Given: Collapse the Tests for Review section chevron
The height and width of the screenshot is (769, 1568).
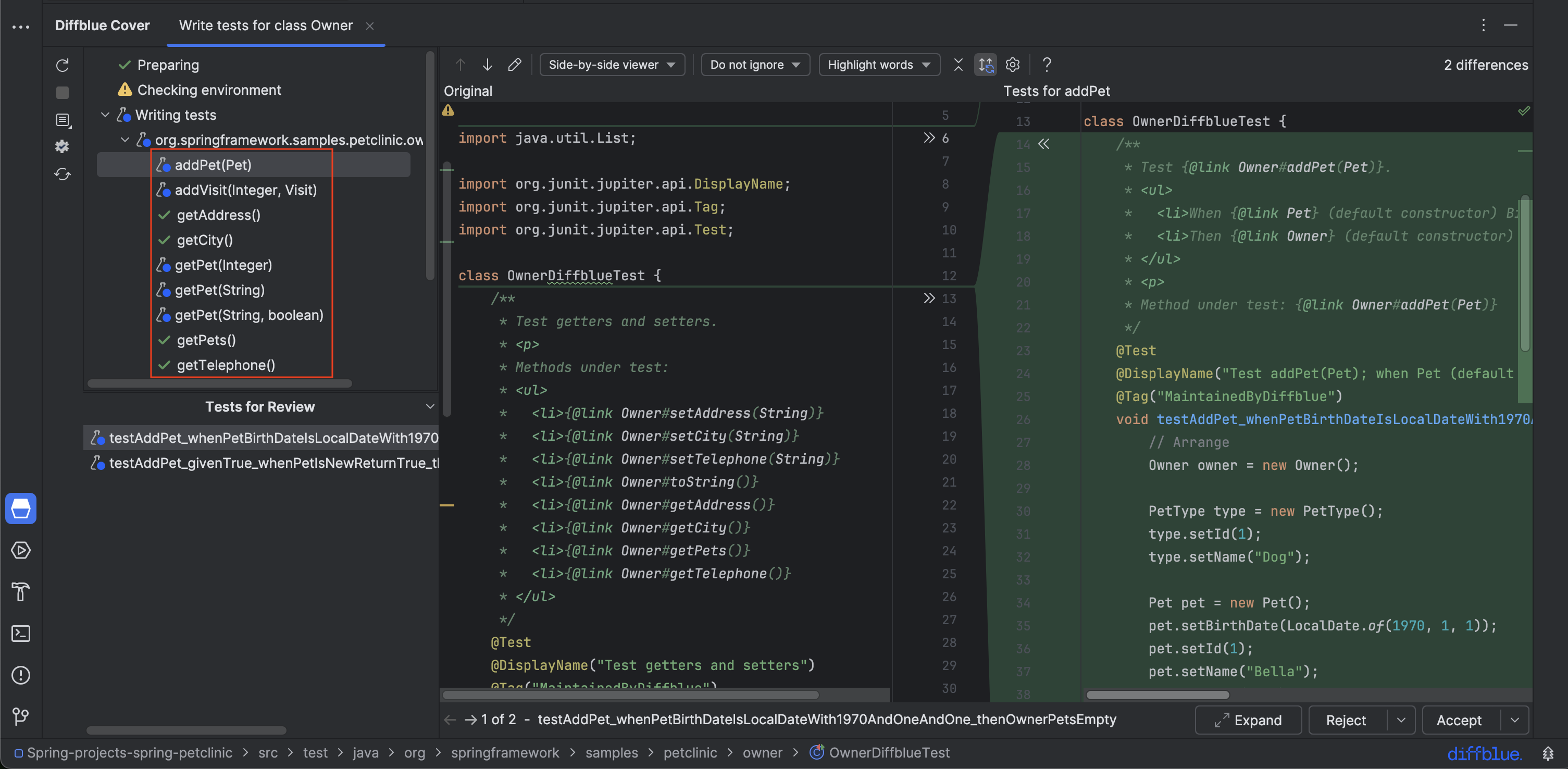Looking at the screenshot, I should (x=430, y=407).
